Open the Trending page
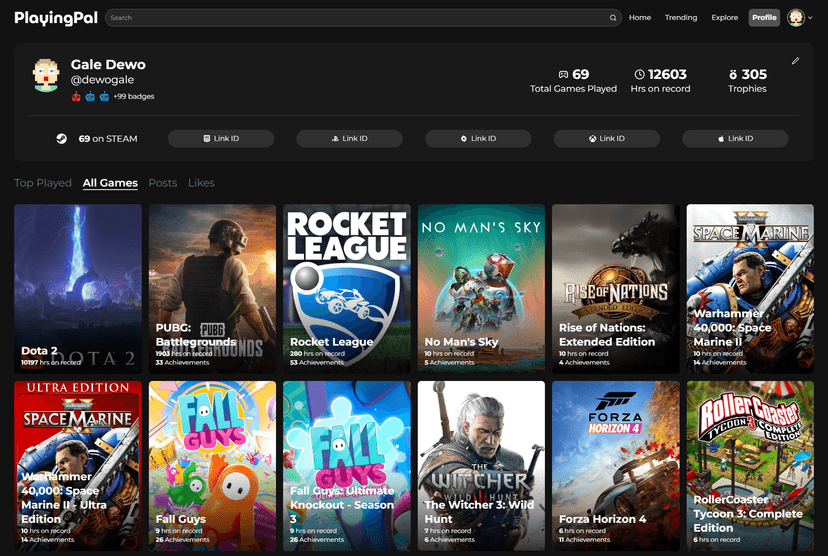Screen dimensions: 828x556 pos(681,17)
